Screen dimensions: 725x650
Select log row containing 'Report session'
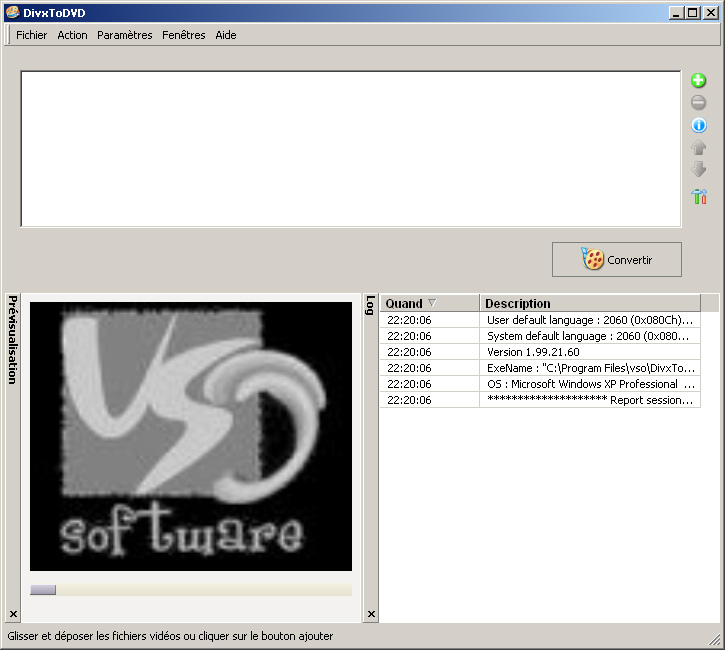(540, 400)
